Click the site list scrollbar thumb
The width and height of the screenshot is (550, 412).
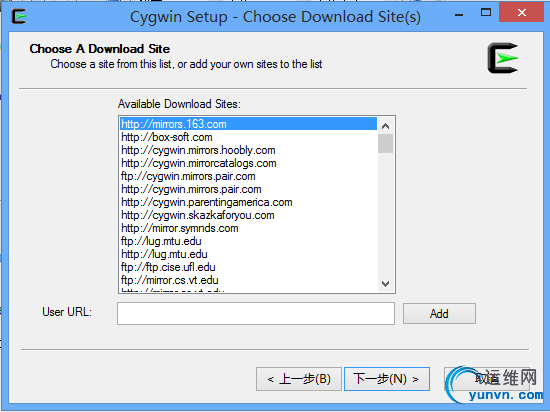click(385, 143)
